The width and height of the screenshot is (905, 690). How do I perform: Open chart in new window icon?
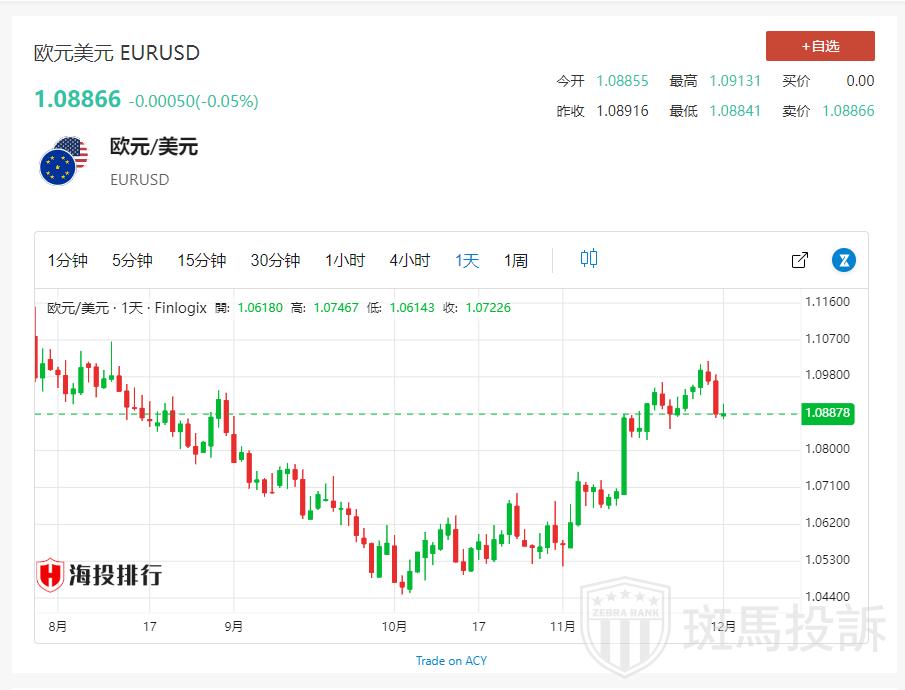tap(800, 260)
